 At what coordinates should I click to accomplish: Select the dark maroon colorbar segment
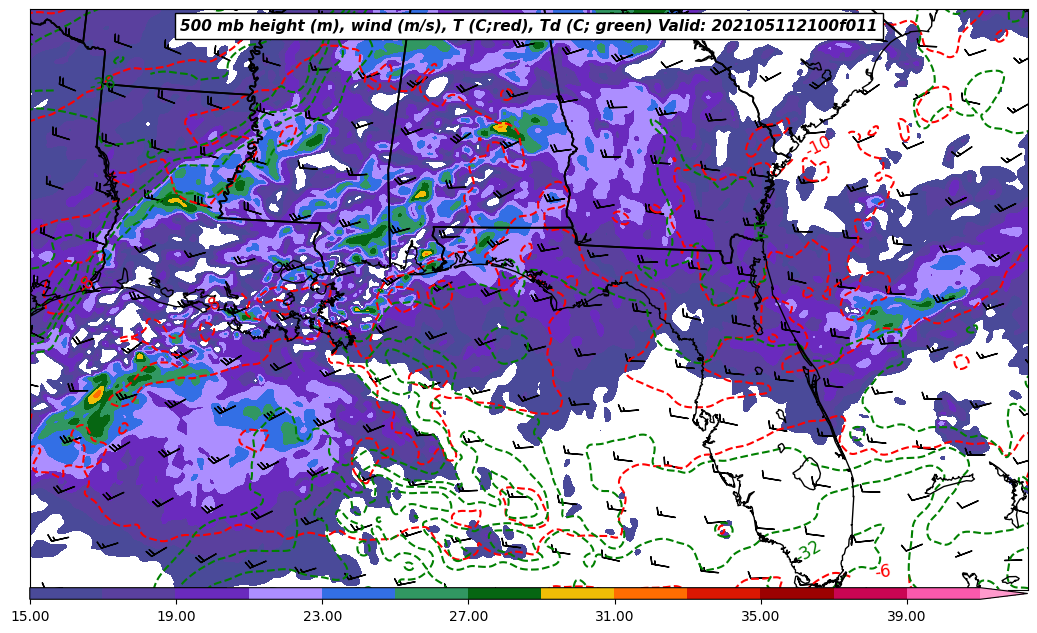pyautogui.click(x=797, y=593)
